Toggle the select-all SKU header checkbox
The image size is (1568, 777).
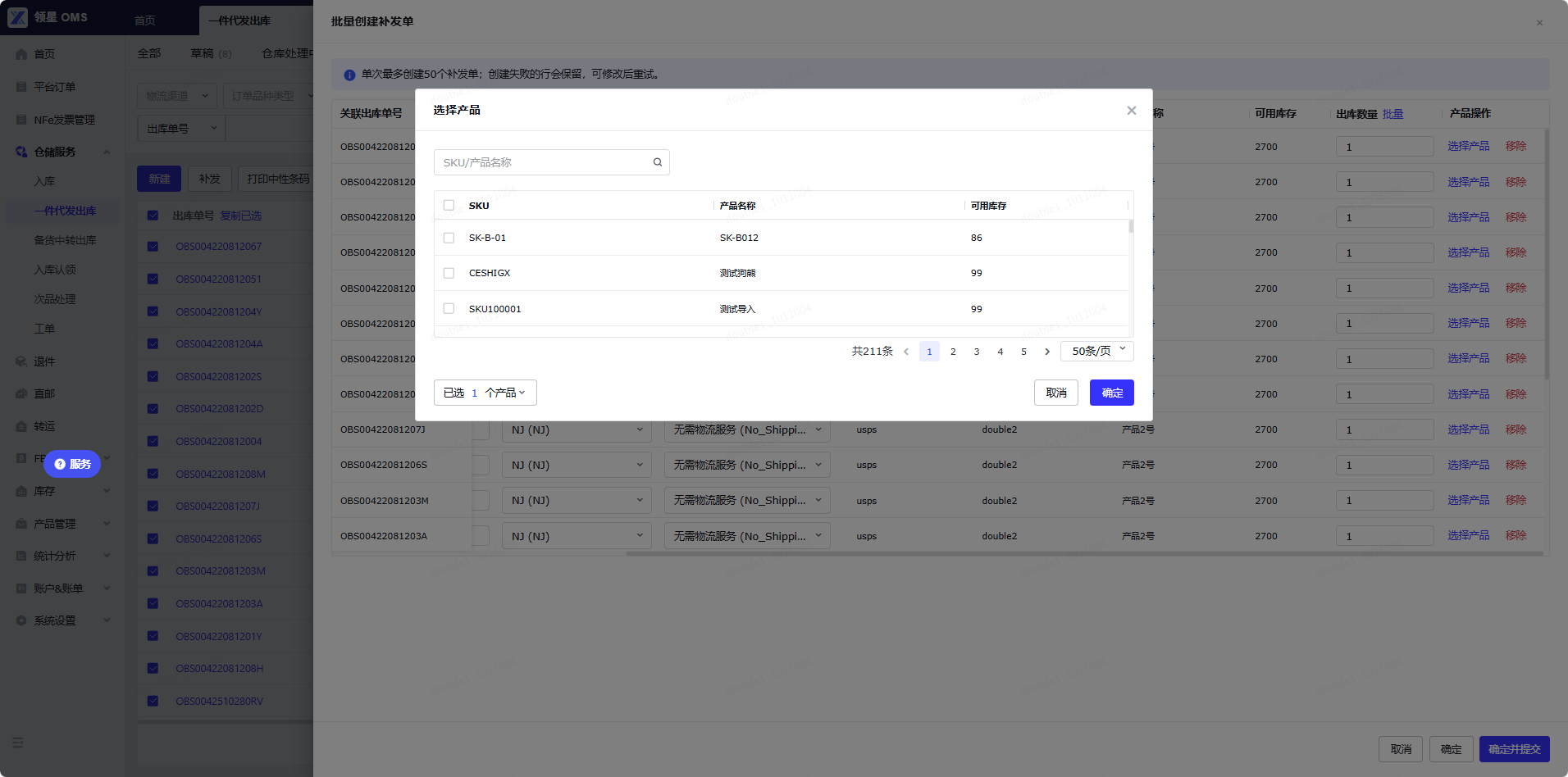(449, 205)
